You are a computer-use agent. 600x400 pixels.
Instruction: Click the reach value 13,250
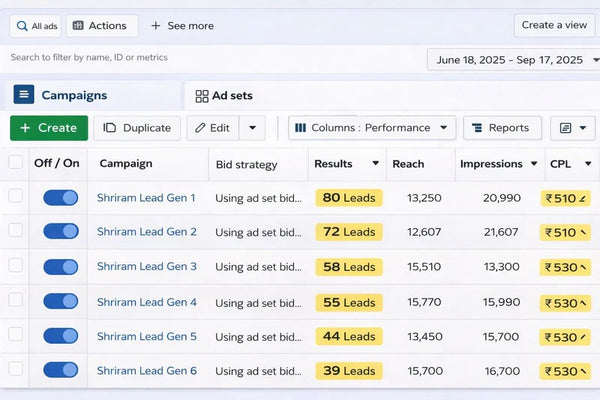[x=424, y=198]
